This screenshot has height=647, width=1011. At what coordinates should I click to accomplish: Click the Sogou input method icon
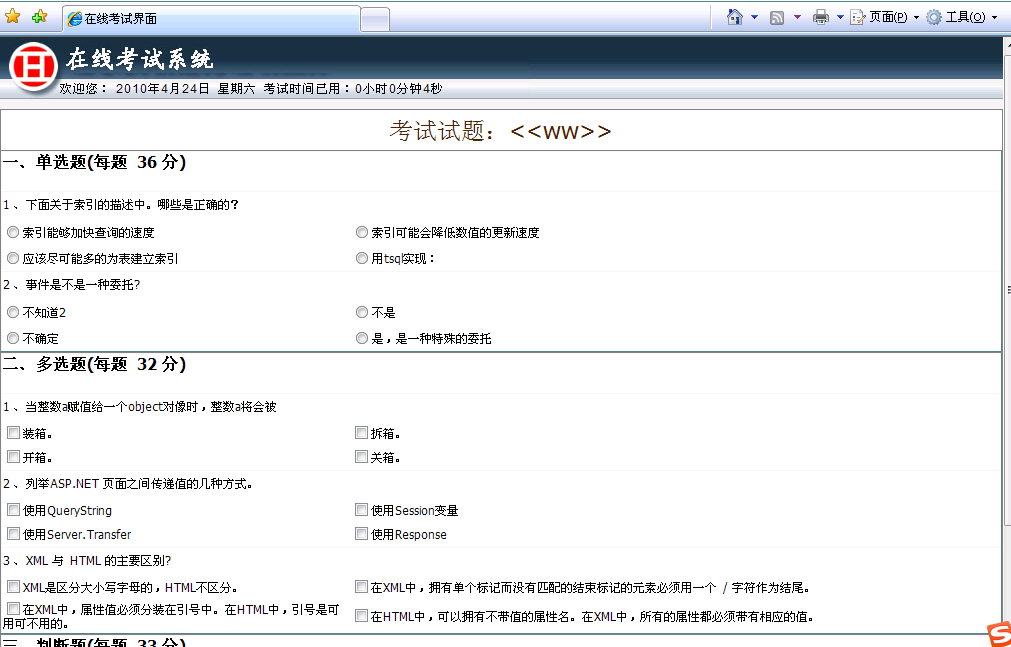[998, 635]
